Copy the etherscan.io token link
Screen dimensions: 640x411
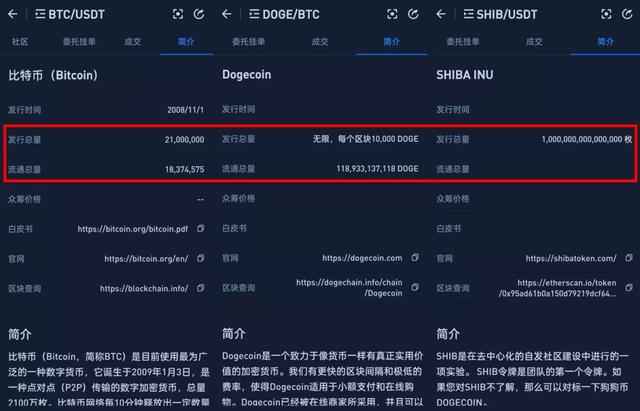(629, 288)
